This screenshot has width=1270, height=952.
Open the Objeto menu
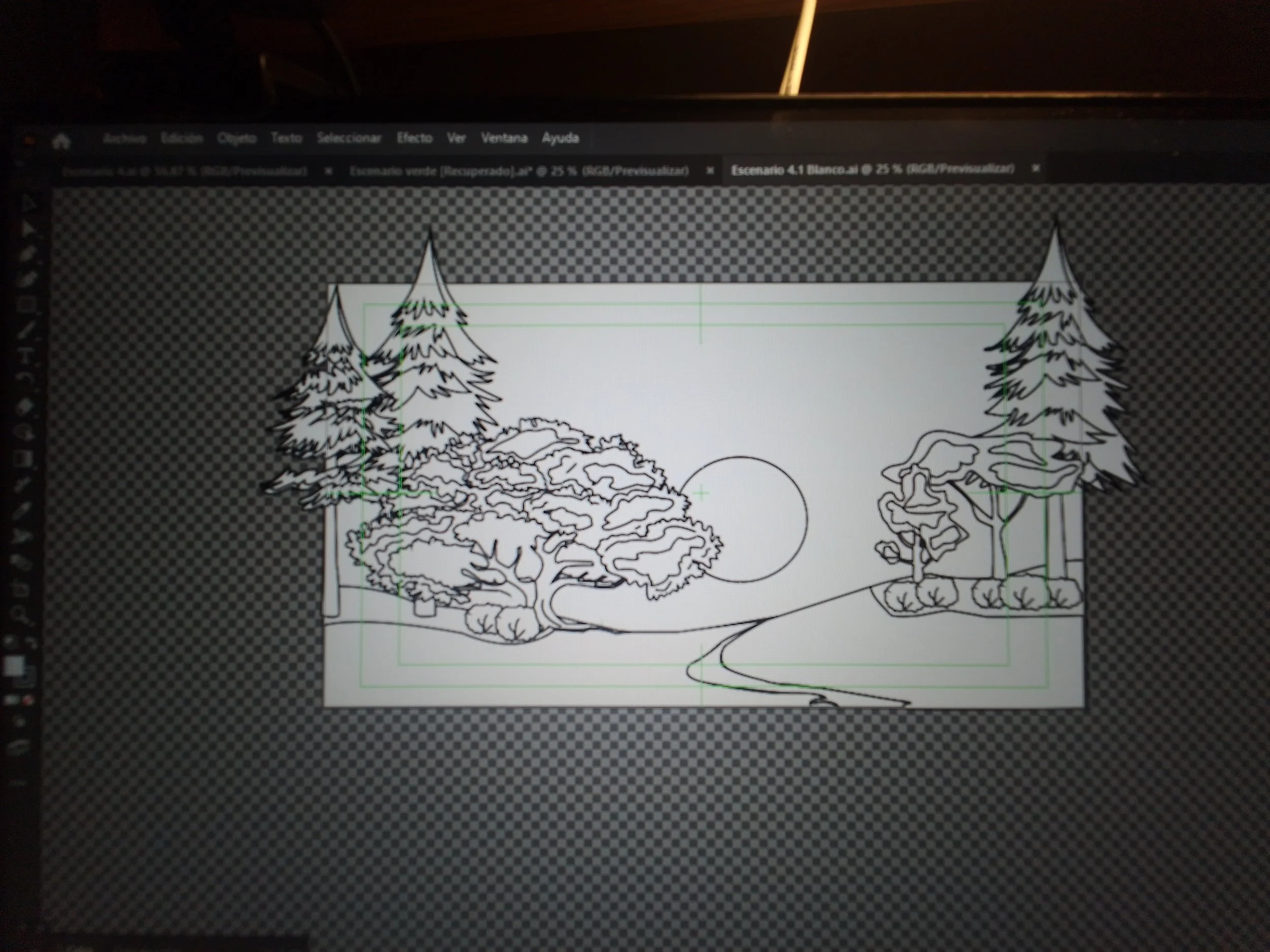(237, 138)
